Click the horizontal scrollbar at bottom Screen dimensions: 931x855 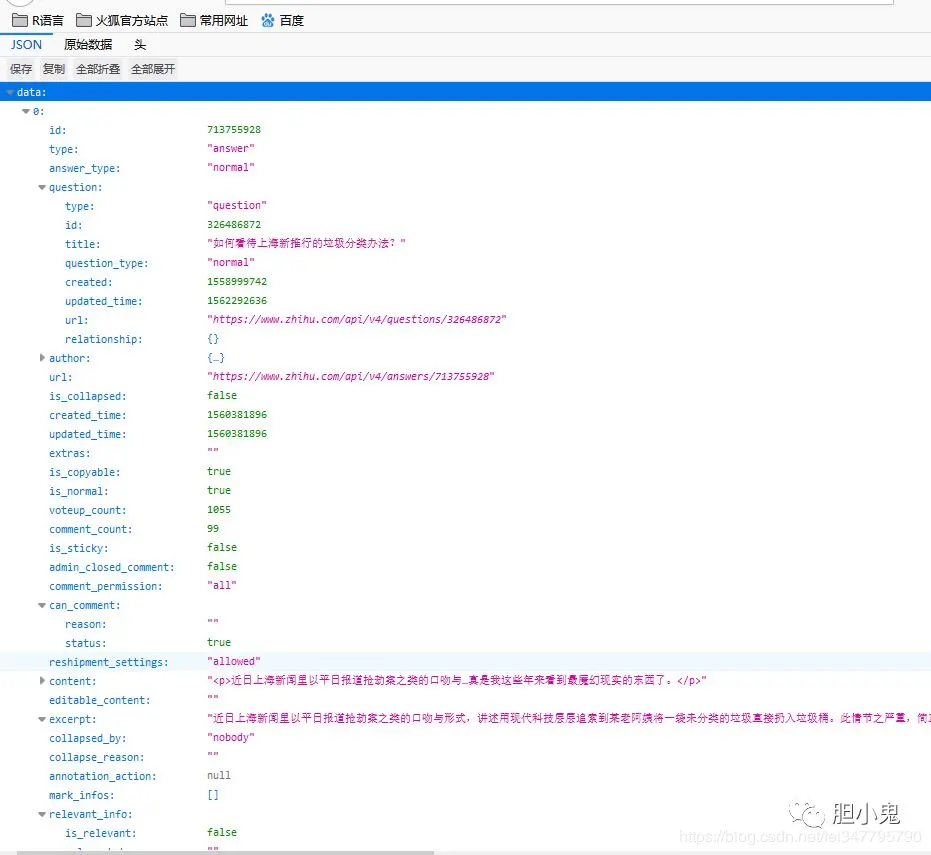pyautogui.click(x=226, y=853)
